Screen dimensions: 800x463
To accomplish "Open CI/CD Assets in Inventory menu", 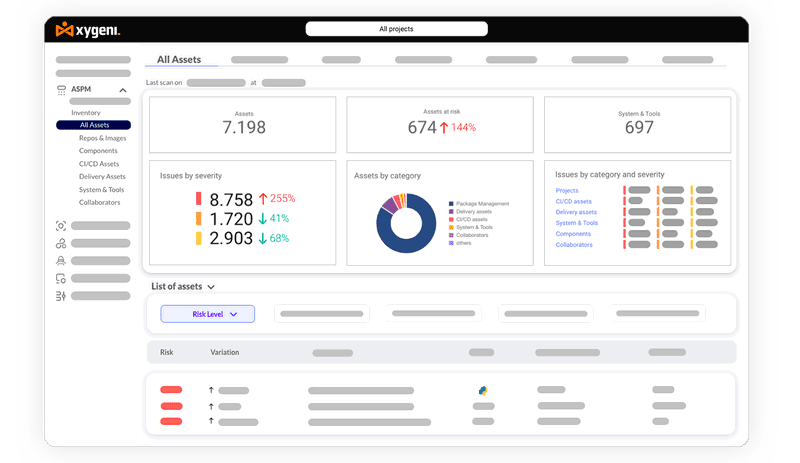I will pos(99,164).
